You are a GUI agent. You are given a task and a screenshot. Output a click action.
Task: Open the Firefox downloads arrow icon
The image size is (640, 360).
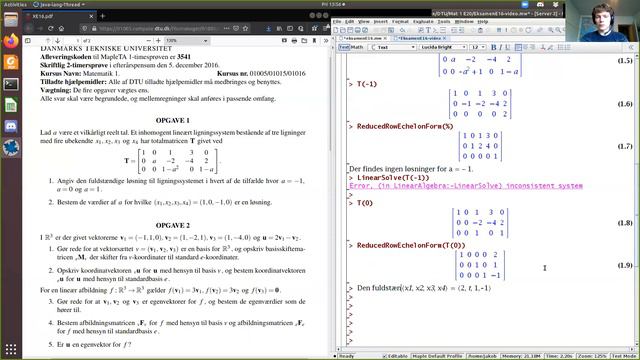pyautogui.click(x=268, y=29)
